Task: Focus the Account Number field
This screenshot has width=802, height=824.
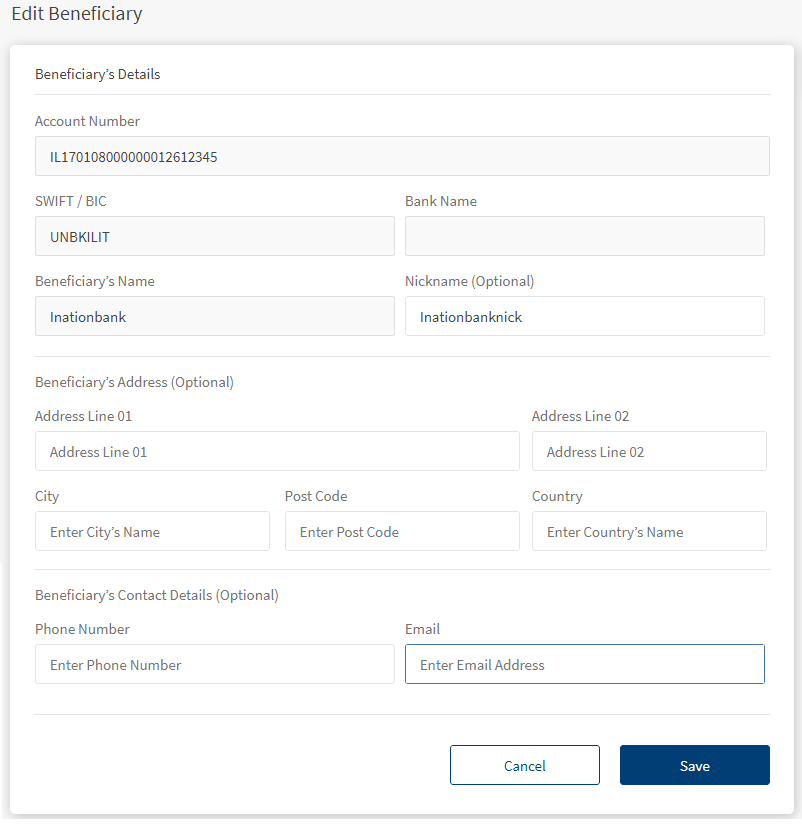Action: coord(401,156)
